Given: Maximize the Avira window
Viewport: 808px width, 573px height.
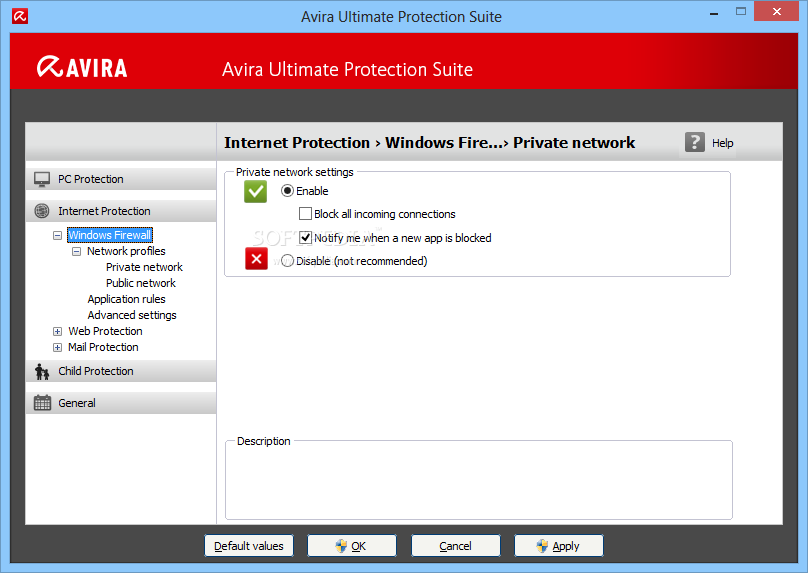Looking at the screenshot, I should pyautogui.click(x=740, y=11).
